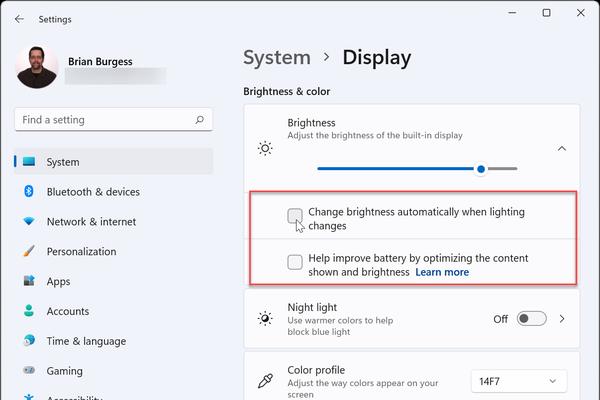Image resolution: width=600 pixels, height=400 pixels.
Task: Click the back arrow icon in Settings
Action: [19, 19]
